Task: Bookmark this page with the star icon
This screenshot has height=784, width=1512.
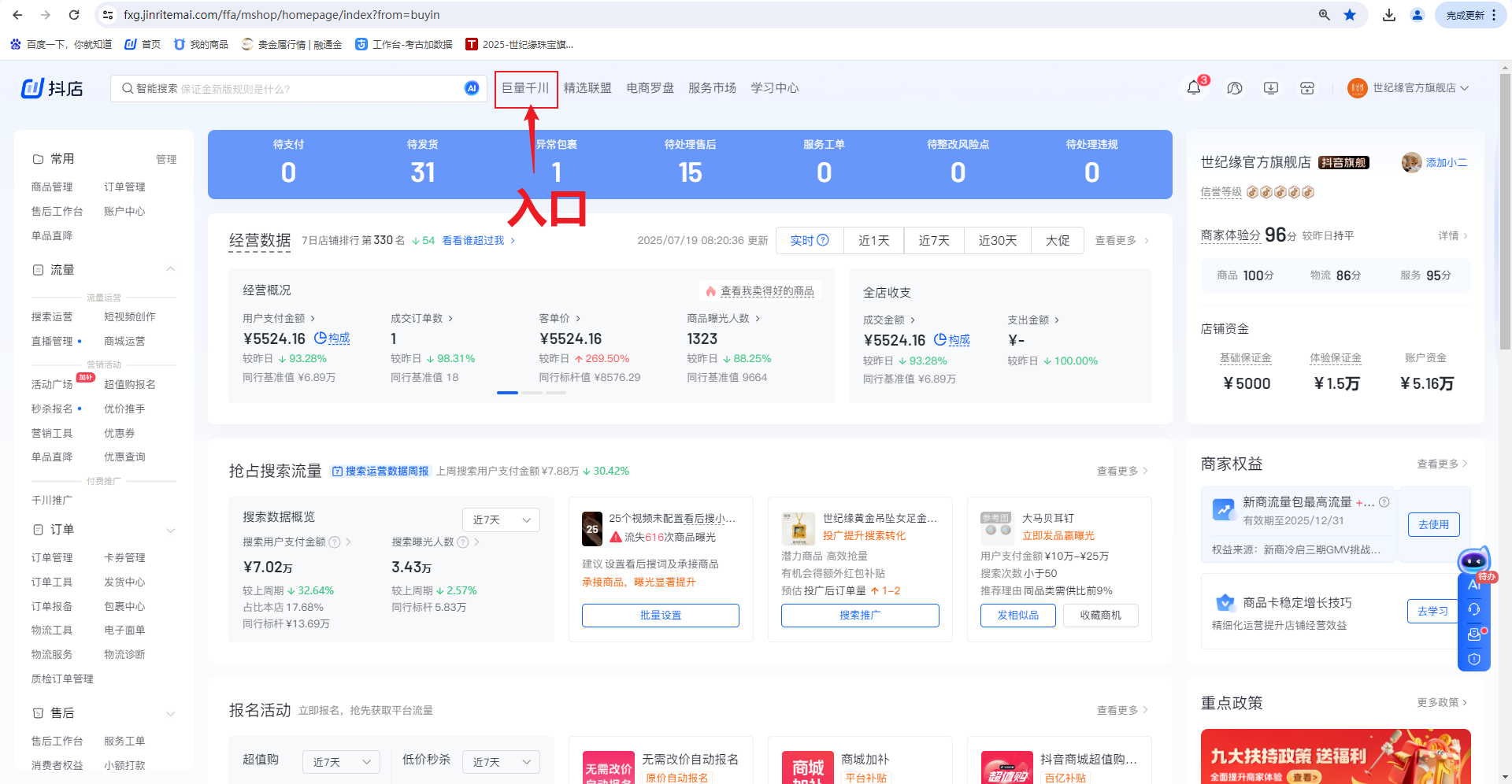Action: click(x=1350, y=15)
